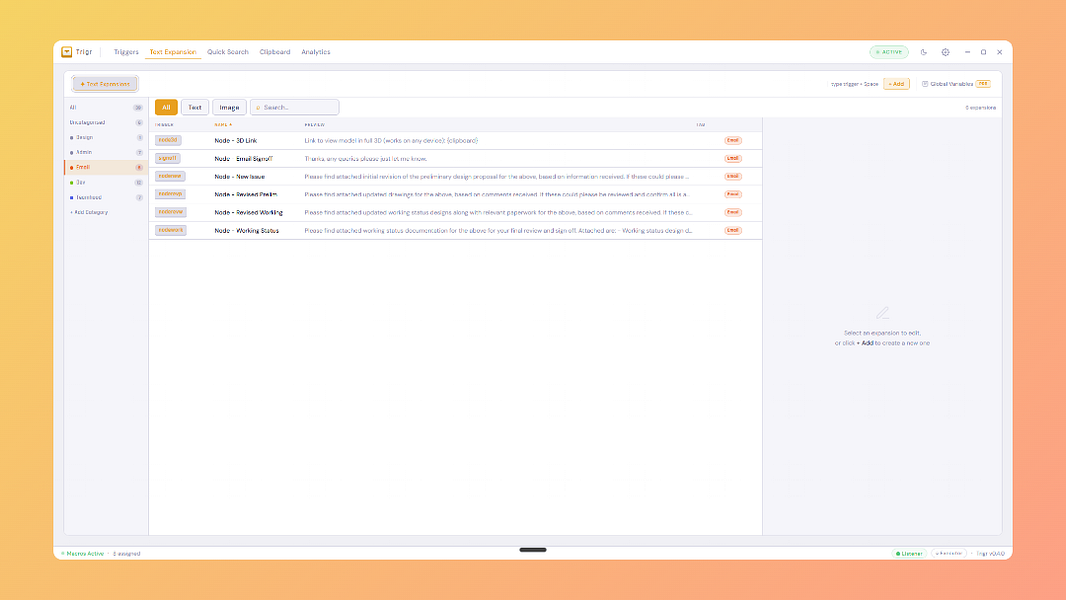Image resolution: width=1066 pixels, height=600 pixels.
Task: Click the nodework trigger chip
Action: pyautogui.click(x=171, y=230)
